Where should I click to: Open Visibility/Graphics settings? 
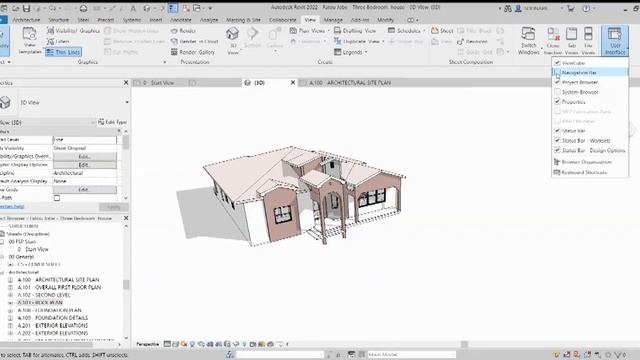(73, 31)
